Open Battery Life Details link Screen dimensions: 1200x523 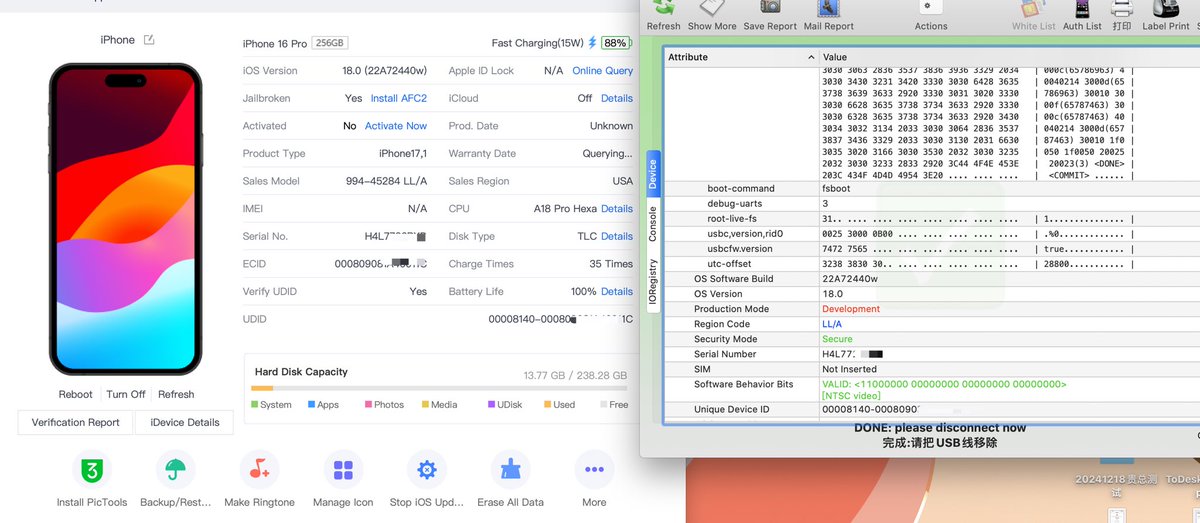click(x=617, y=291)
